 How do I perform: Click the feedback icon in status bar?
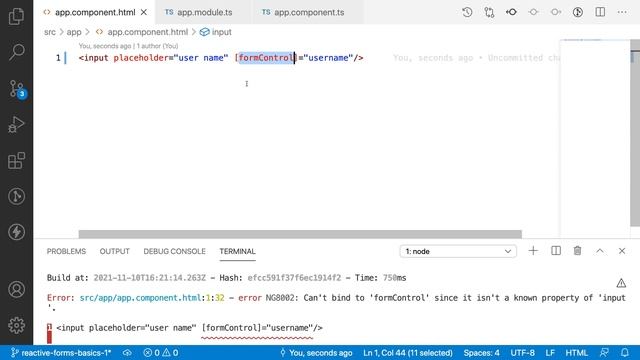(604, 353)
